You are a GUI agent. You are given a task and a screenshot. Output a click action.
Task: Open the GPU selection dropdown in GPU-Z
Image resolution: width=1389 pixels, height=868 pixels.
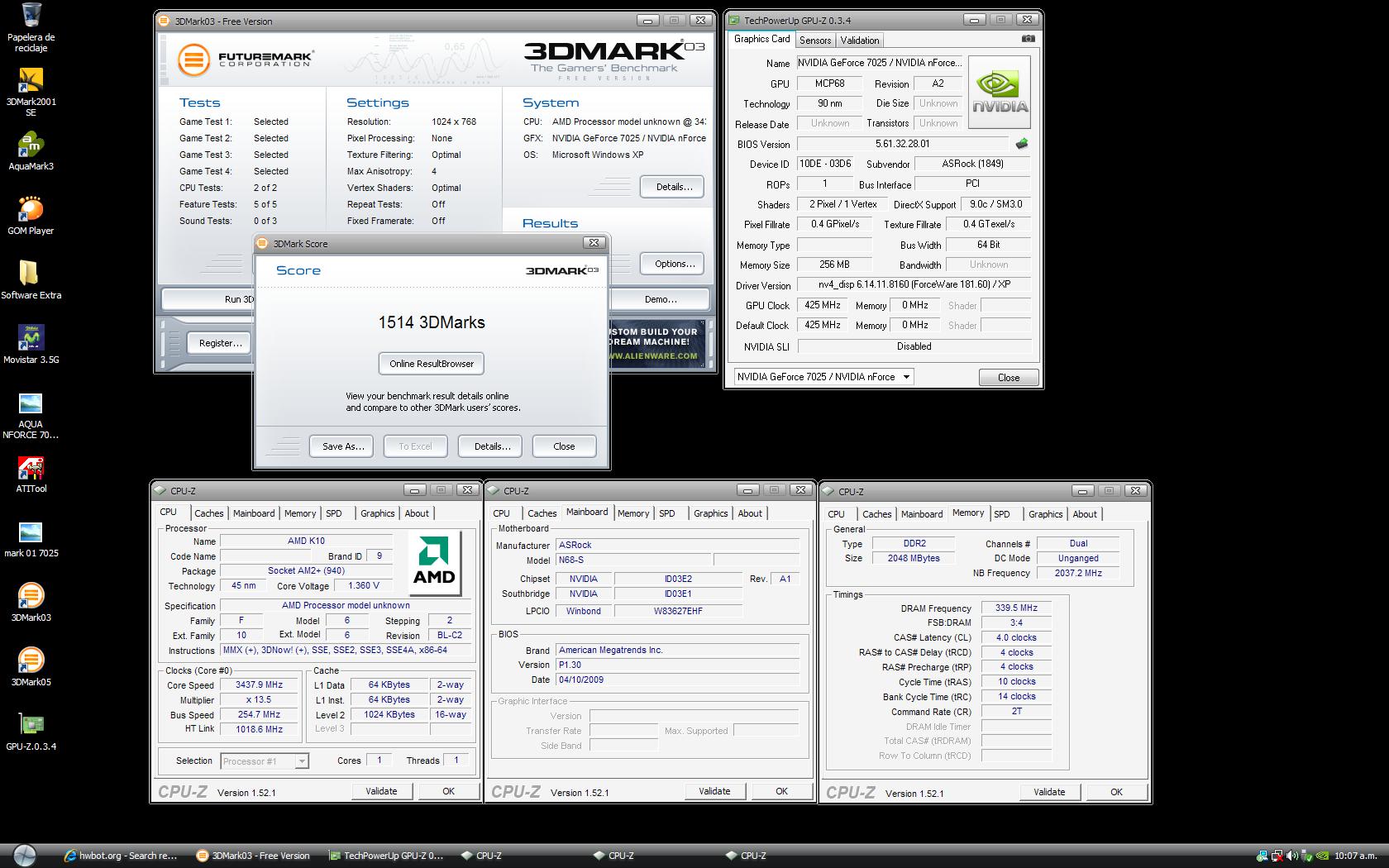click(x=823, y=377)
